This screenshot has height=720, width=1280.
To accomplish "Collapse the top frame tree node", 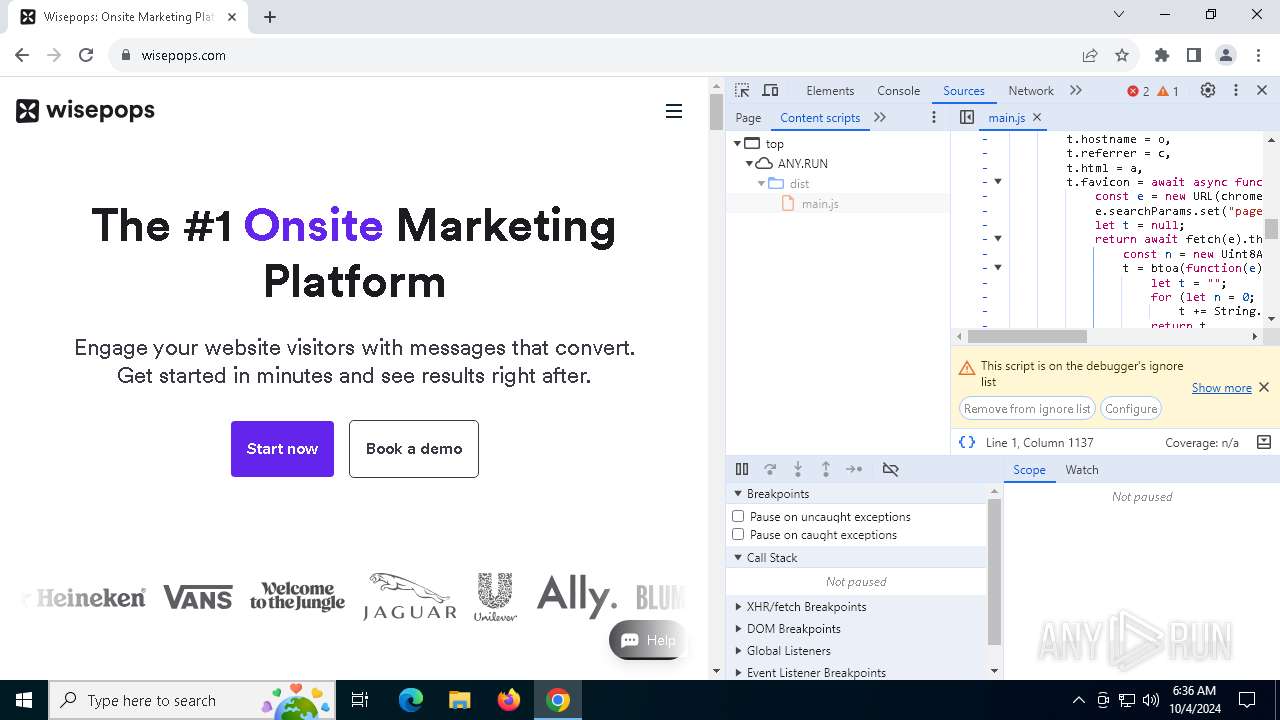I will [738, 143].
